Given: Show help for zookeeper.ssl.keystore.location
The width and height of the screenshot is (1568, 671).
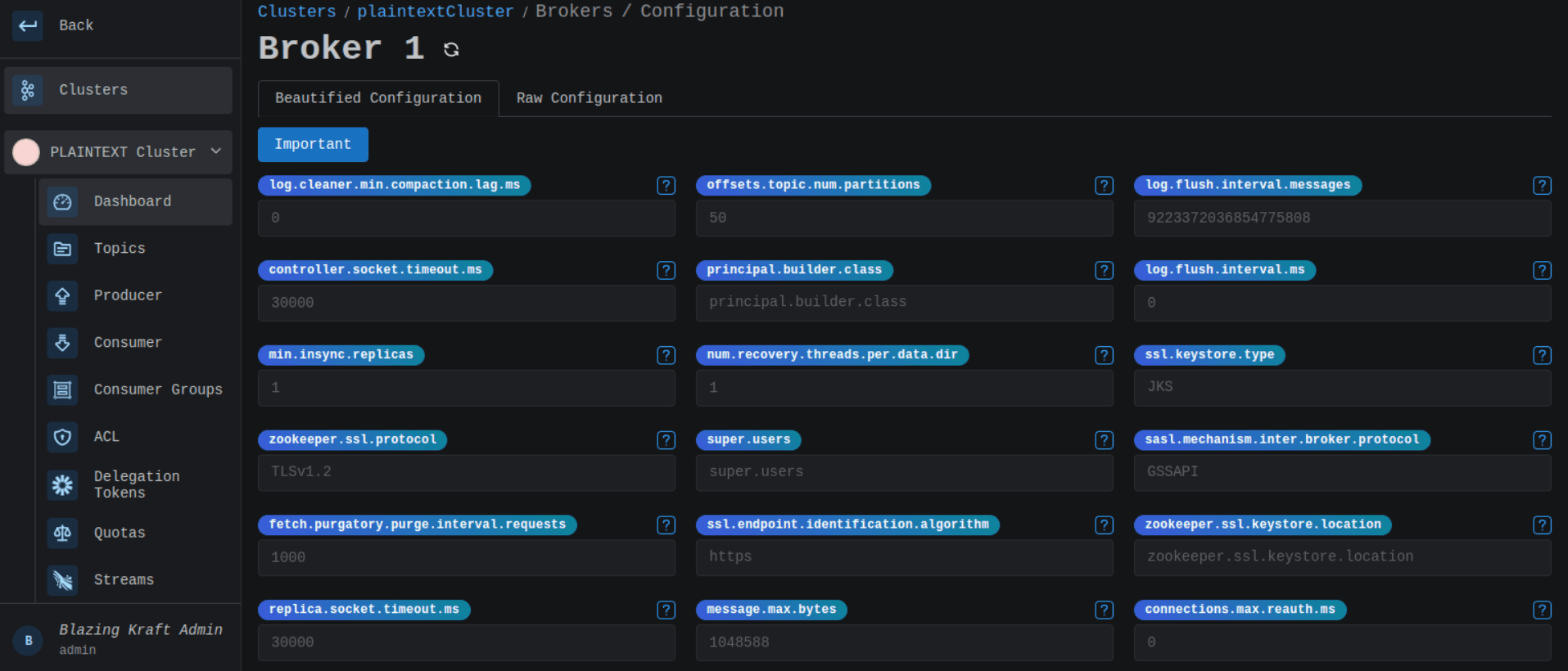Looking at the screenshot, I should 1543,525.
